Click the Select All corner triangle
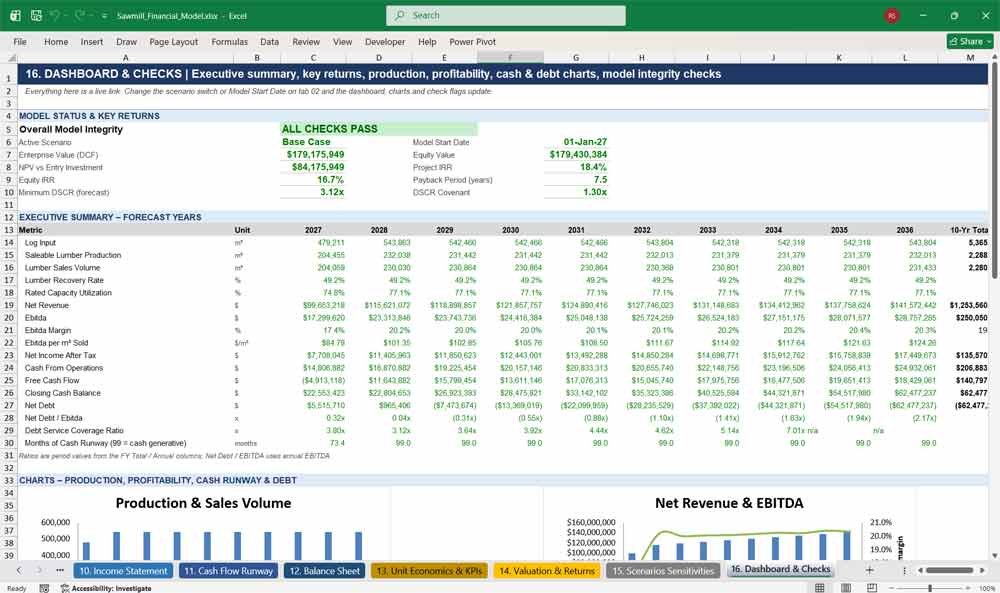The width and height of the screenshot is (1000, 593). (10, 57)
